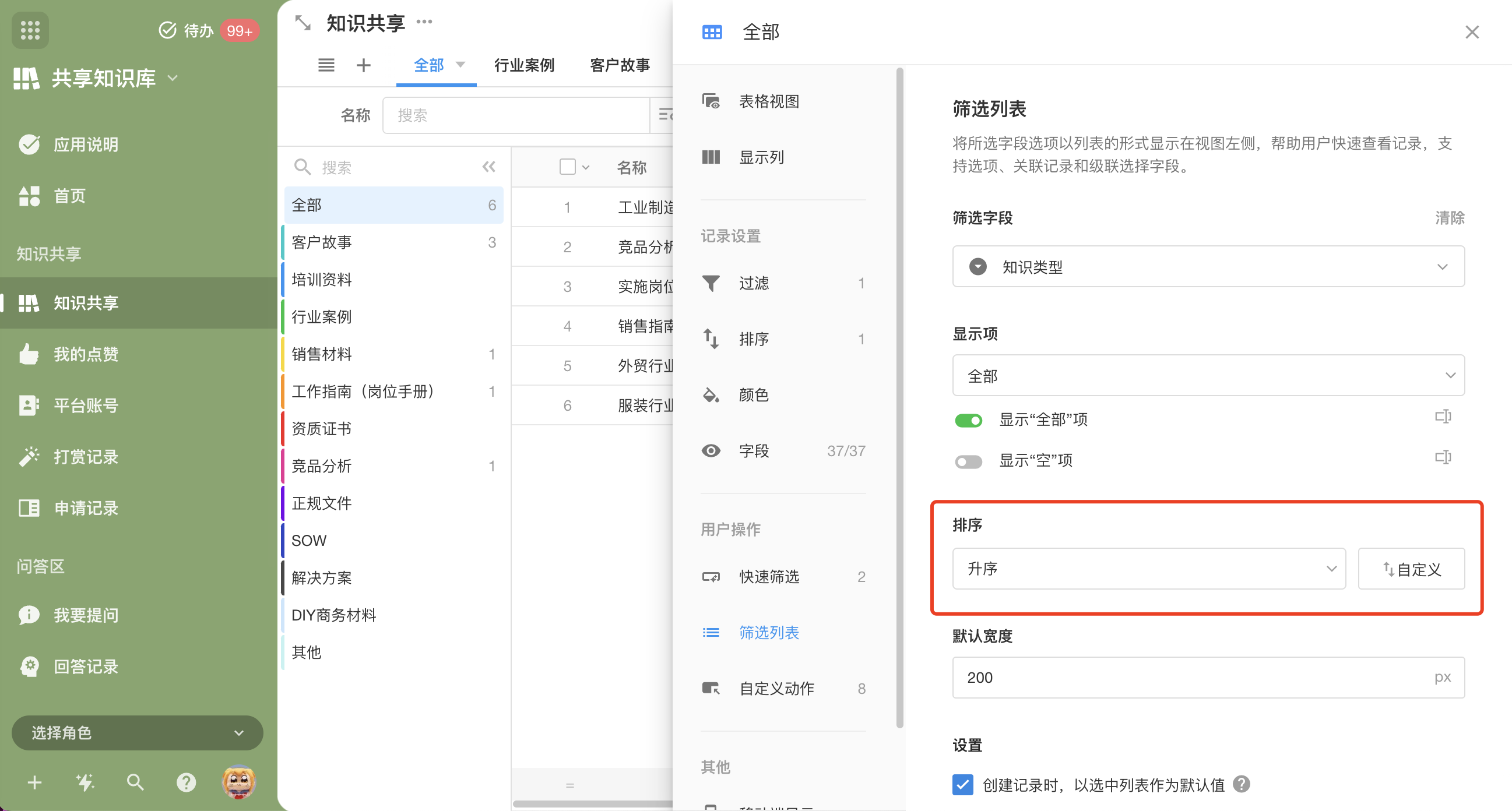Click the expand arrows icon beside 知识共享 title
1512x811 pixels.
coord(303,23)
